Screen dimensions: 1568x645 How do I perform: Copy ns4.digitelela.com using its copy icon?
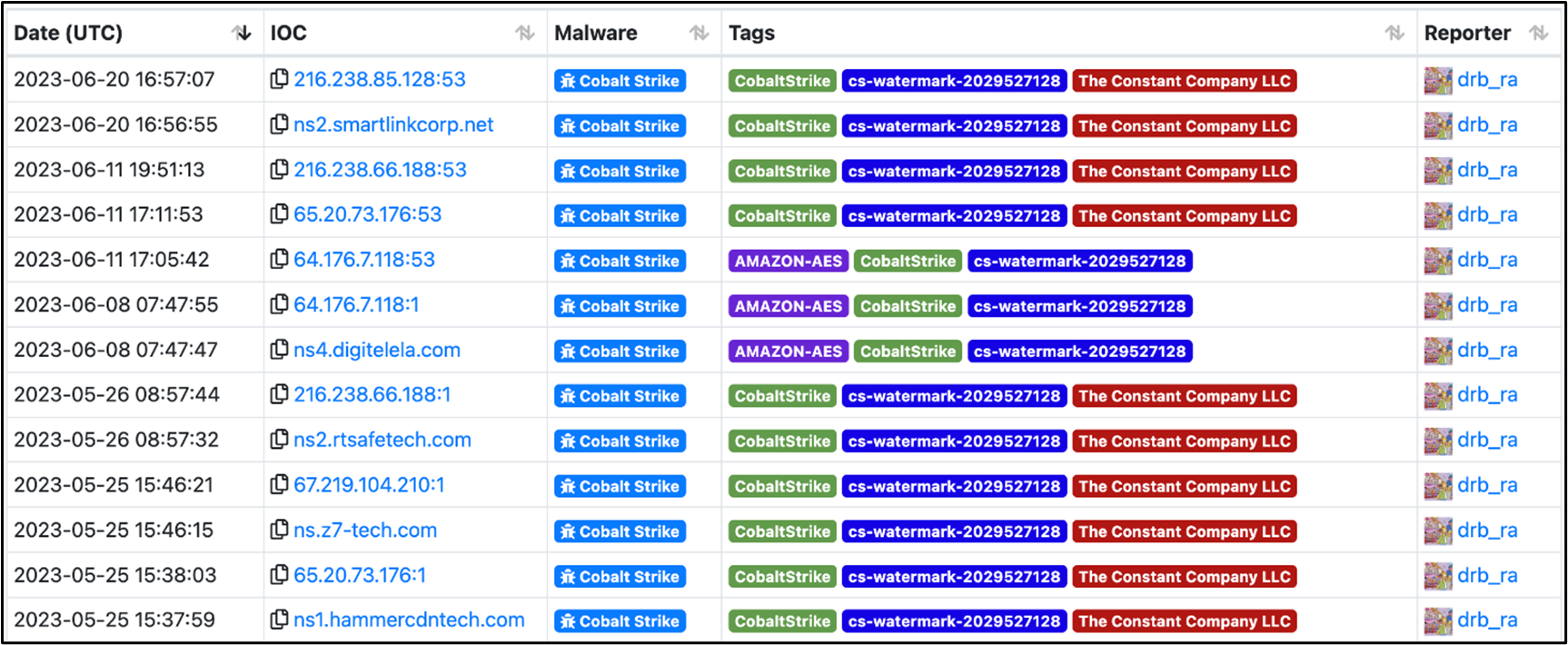(279, 350)
